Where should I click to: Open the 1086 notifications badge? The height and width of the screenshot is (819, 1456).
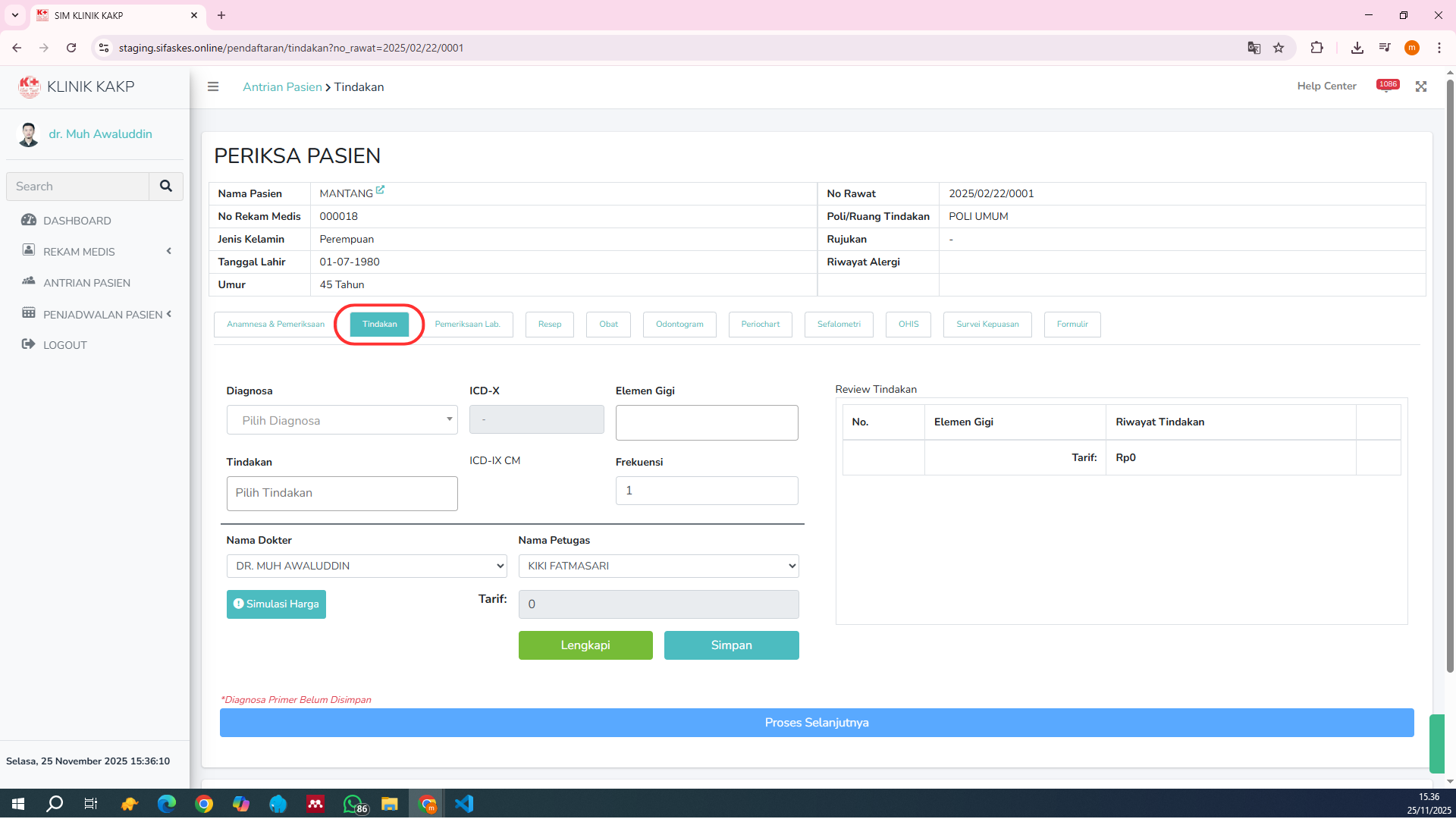[1388, 85]
